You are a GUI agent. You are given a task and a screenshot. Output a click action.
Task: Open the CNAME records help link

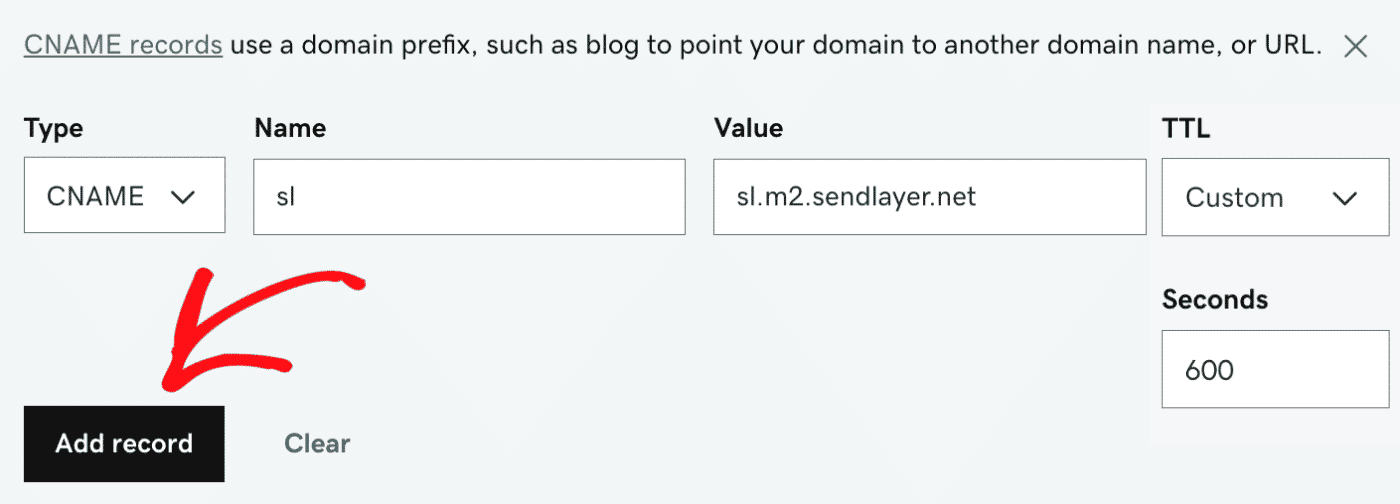pyautogui.click(x=123, y=46)
